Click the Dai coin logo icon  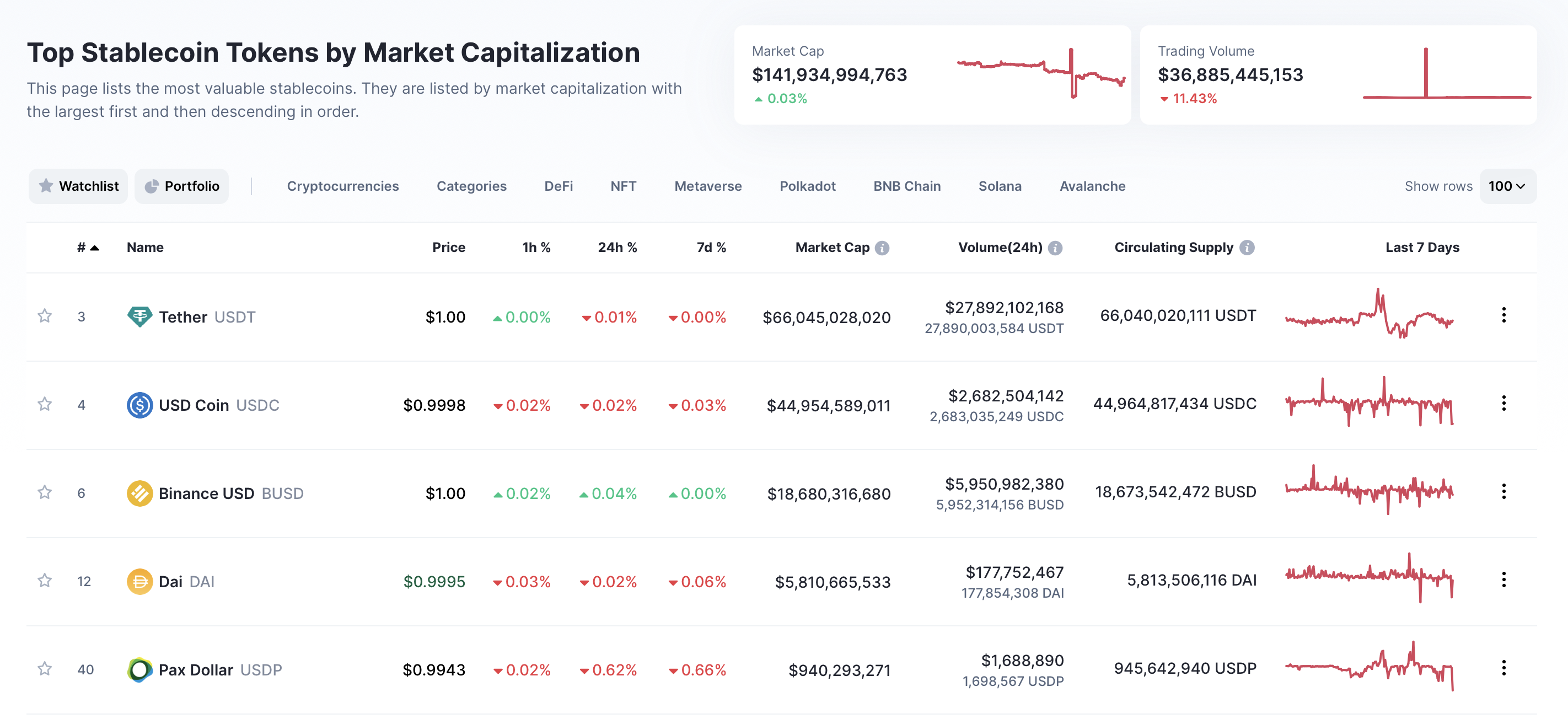pyautogui.click(x=139, y=581)
